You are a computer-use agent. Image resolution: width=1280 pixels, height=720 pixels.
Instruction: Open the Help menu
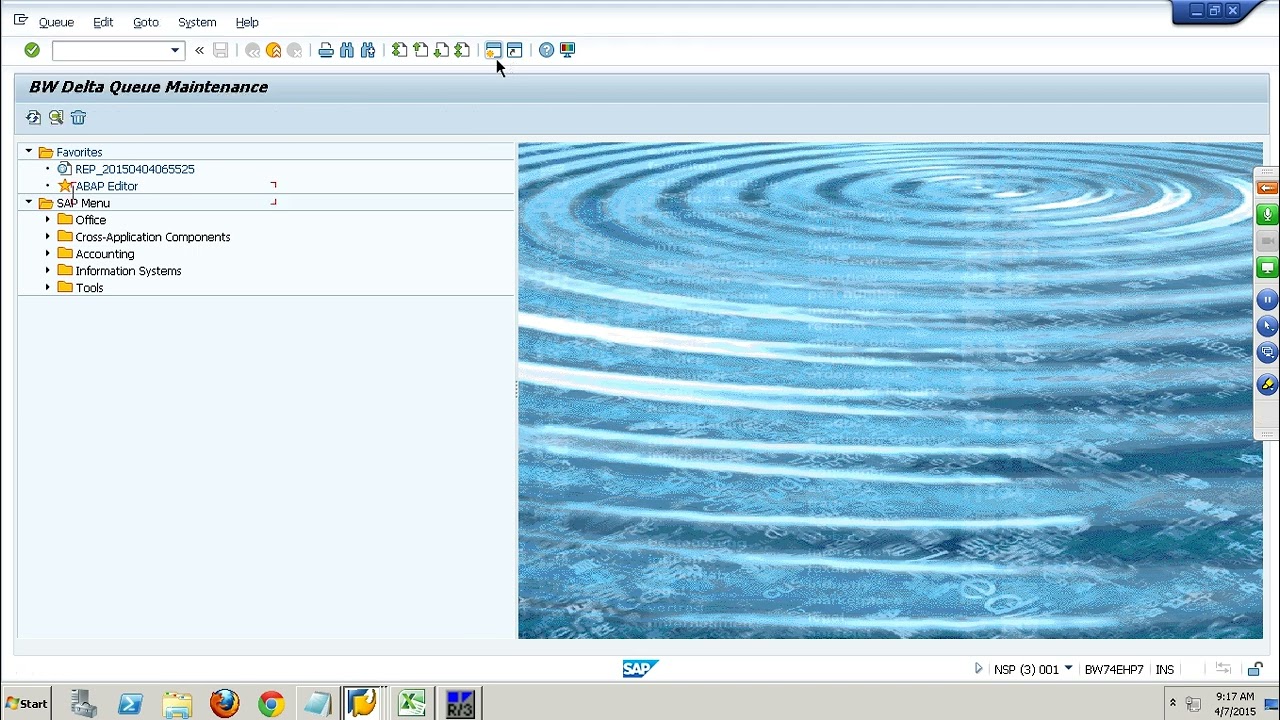(247, 22)
